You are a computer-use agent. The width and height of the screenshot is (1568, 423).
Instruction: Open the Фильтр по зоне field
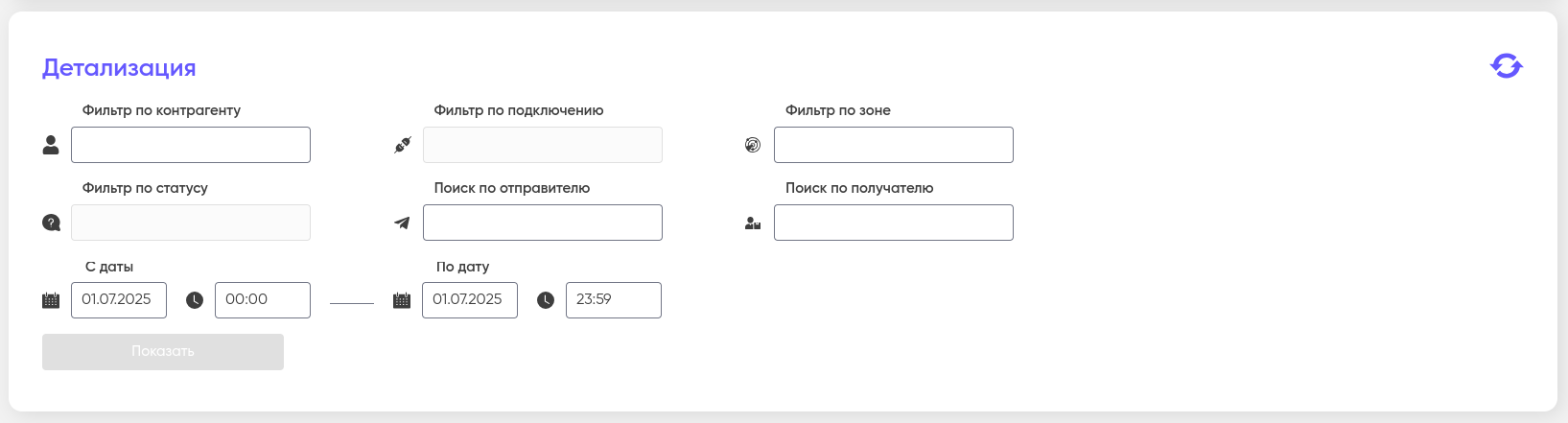coord(893,145)
